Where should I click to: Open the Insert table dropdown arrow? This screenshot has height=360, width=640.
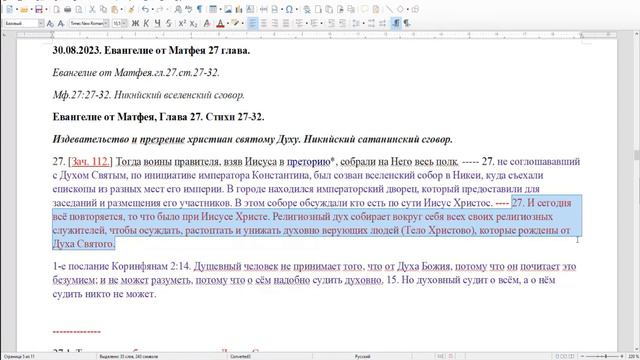[220, 9]
